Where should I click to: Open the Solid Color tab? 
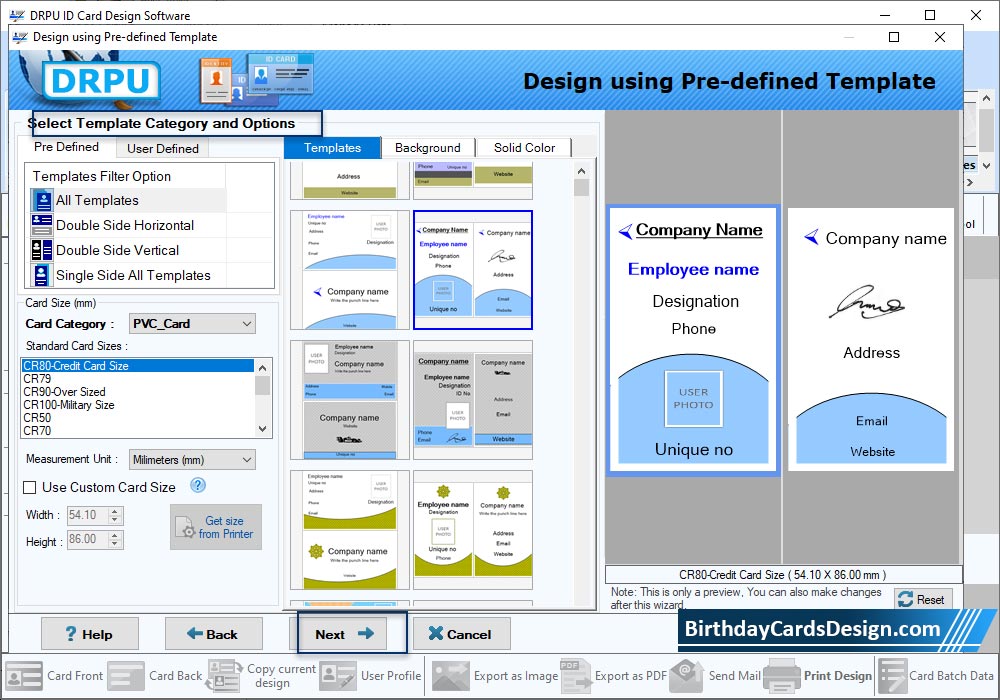524,148
